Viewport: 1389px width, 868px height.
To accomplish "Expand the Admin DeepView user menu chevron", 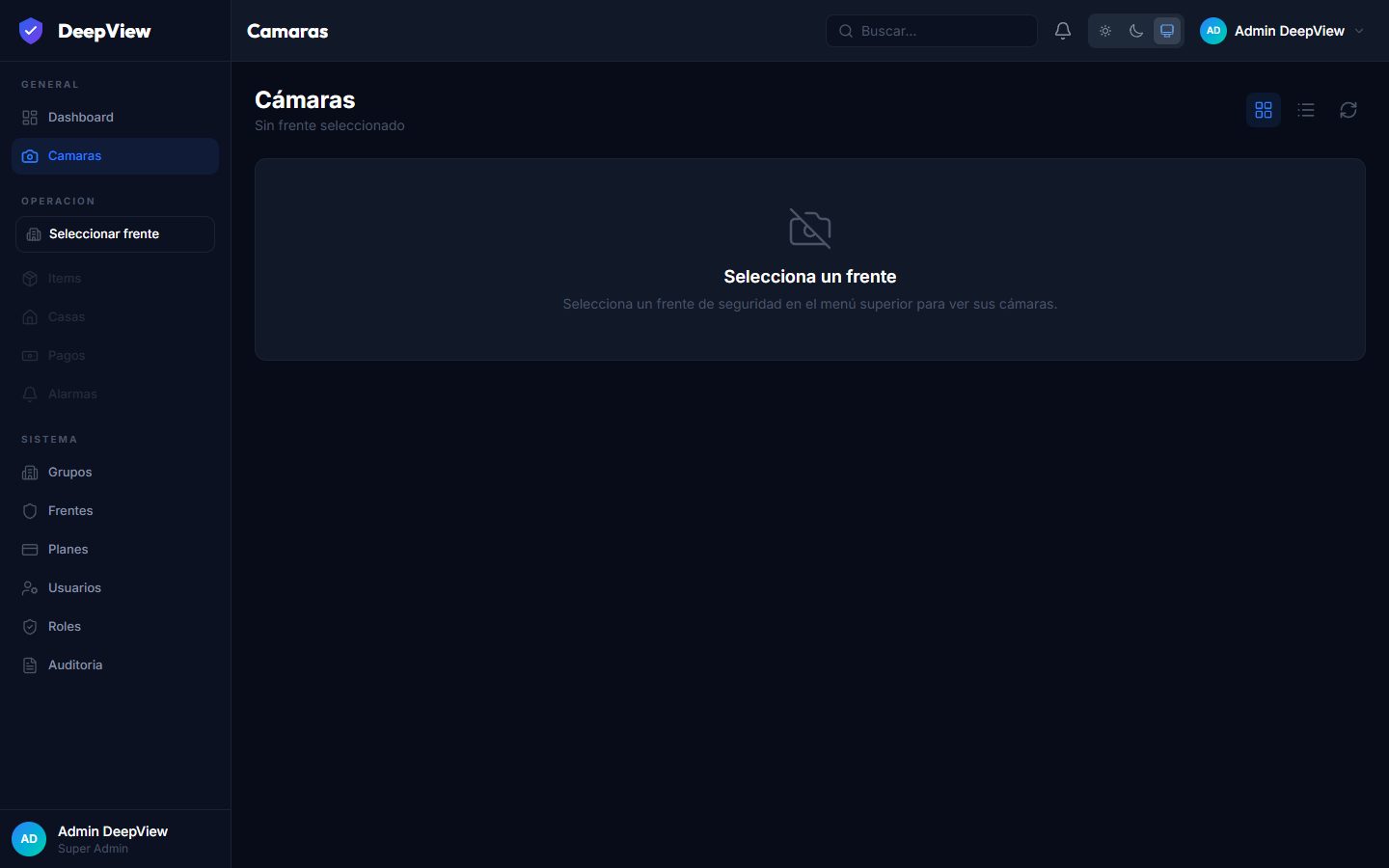I will (1359, 31).
